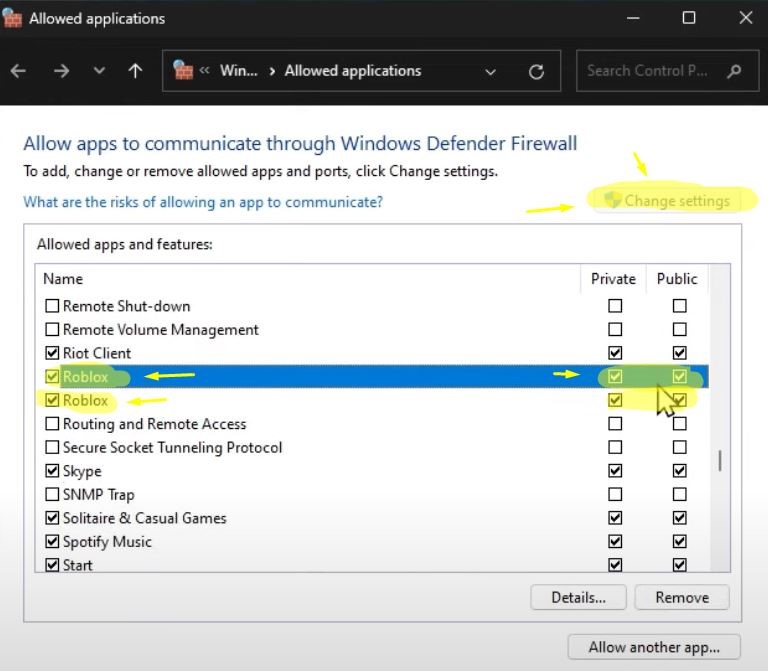768x671 pixels.
Task: Uncheck Solitaire & Casual Games checkbox
Action: 52,518
